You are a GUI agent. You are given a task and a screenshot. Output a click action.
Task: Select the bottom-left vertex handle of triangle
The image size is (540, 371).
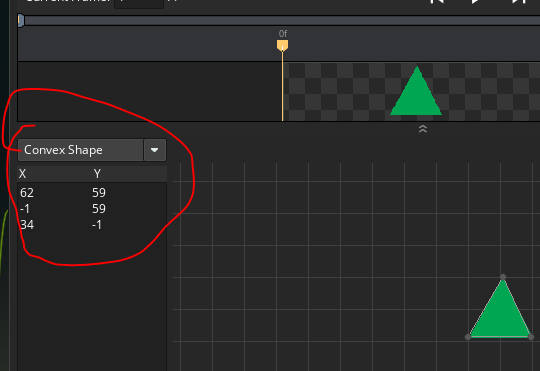[x=468, y=337]
